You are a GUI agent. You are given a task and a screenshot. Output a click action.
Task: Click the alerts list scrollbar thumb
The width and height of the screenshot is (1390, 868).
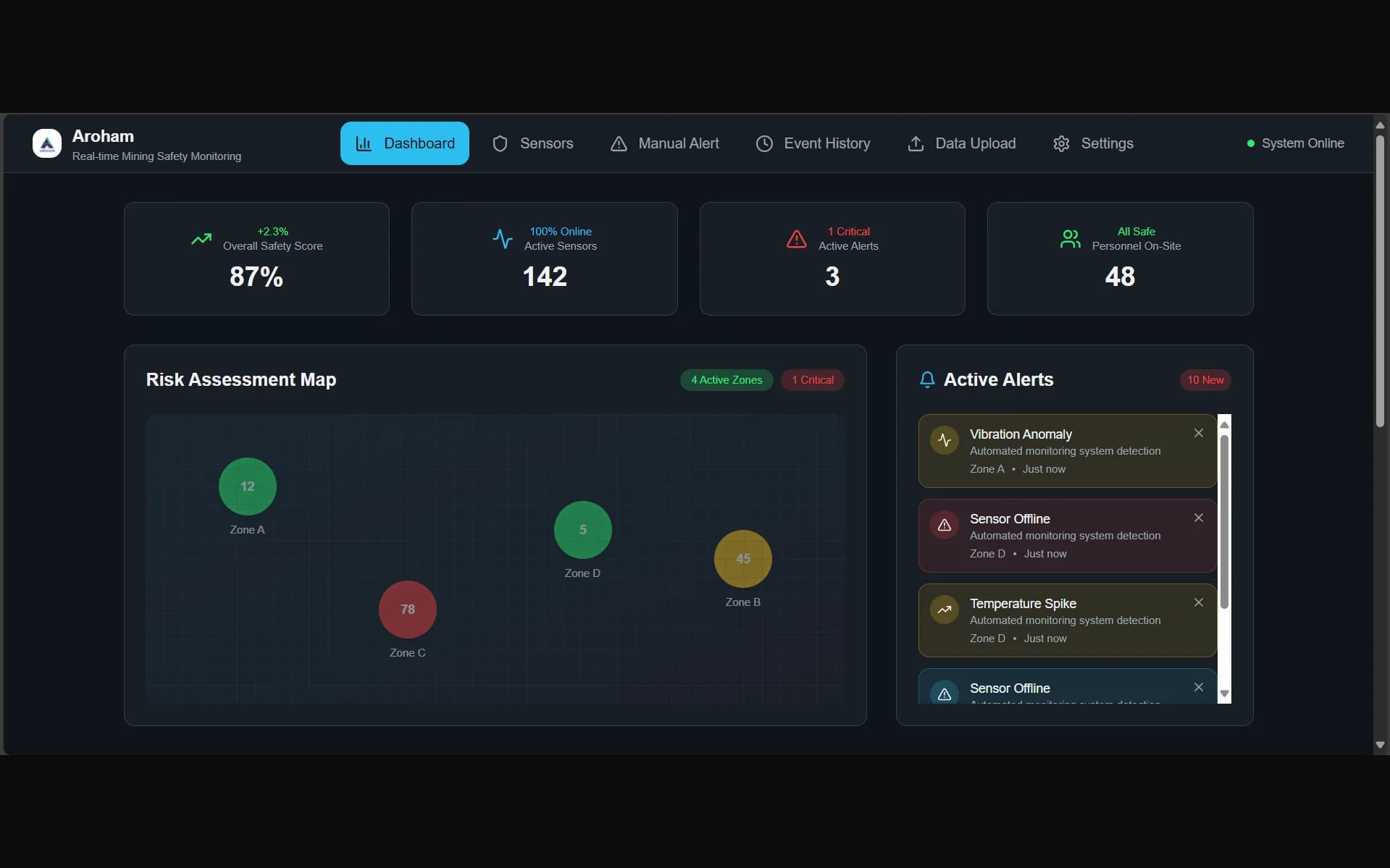[1224, 521]
